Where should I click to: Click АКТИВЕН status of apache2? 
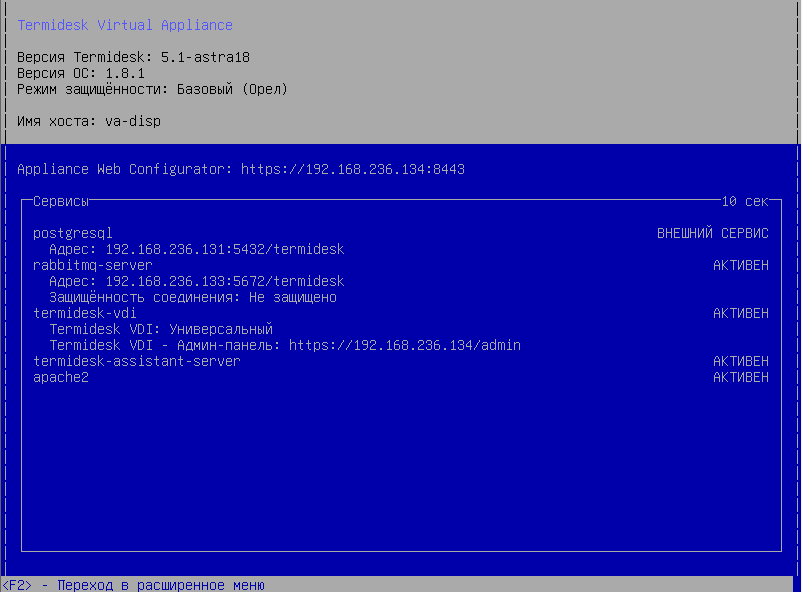click(741, 377)
